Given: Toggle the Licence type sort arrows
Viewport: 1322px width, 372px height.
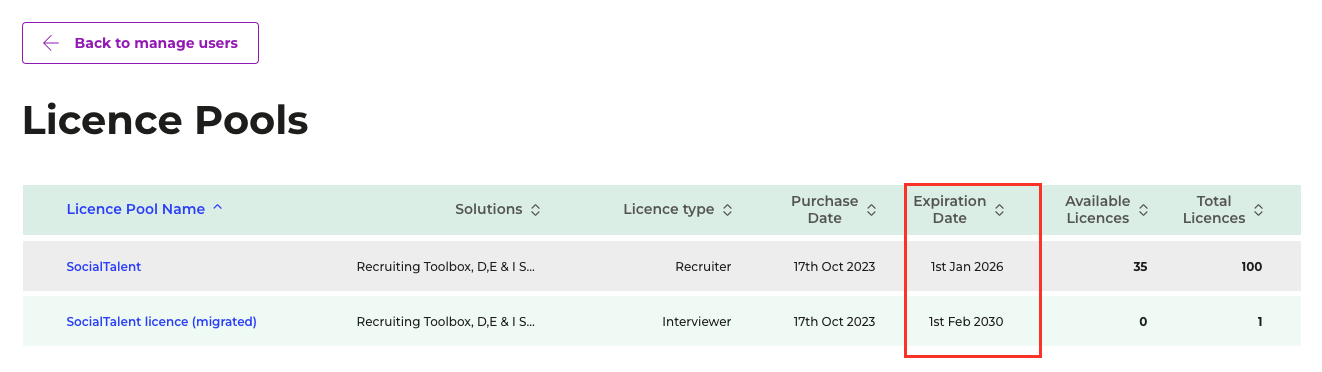Looking at the screenshot, I should point(727,210).
